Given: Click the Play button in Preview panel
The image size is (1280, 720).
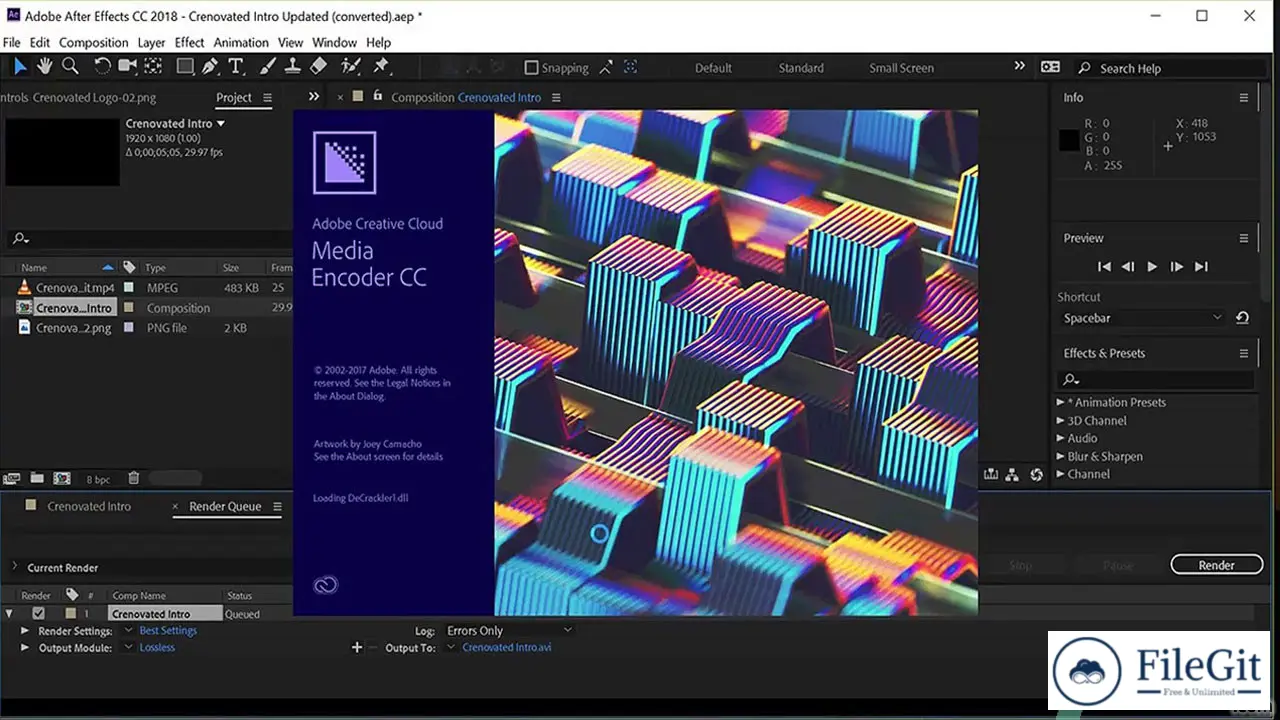Looking at the screenshot, I should (1152, 267).
